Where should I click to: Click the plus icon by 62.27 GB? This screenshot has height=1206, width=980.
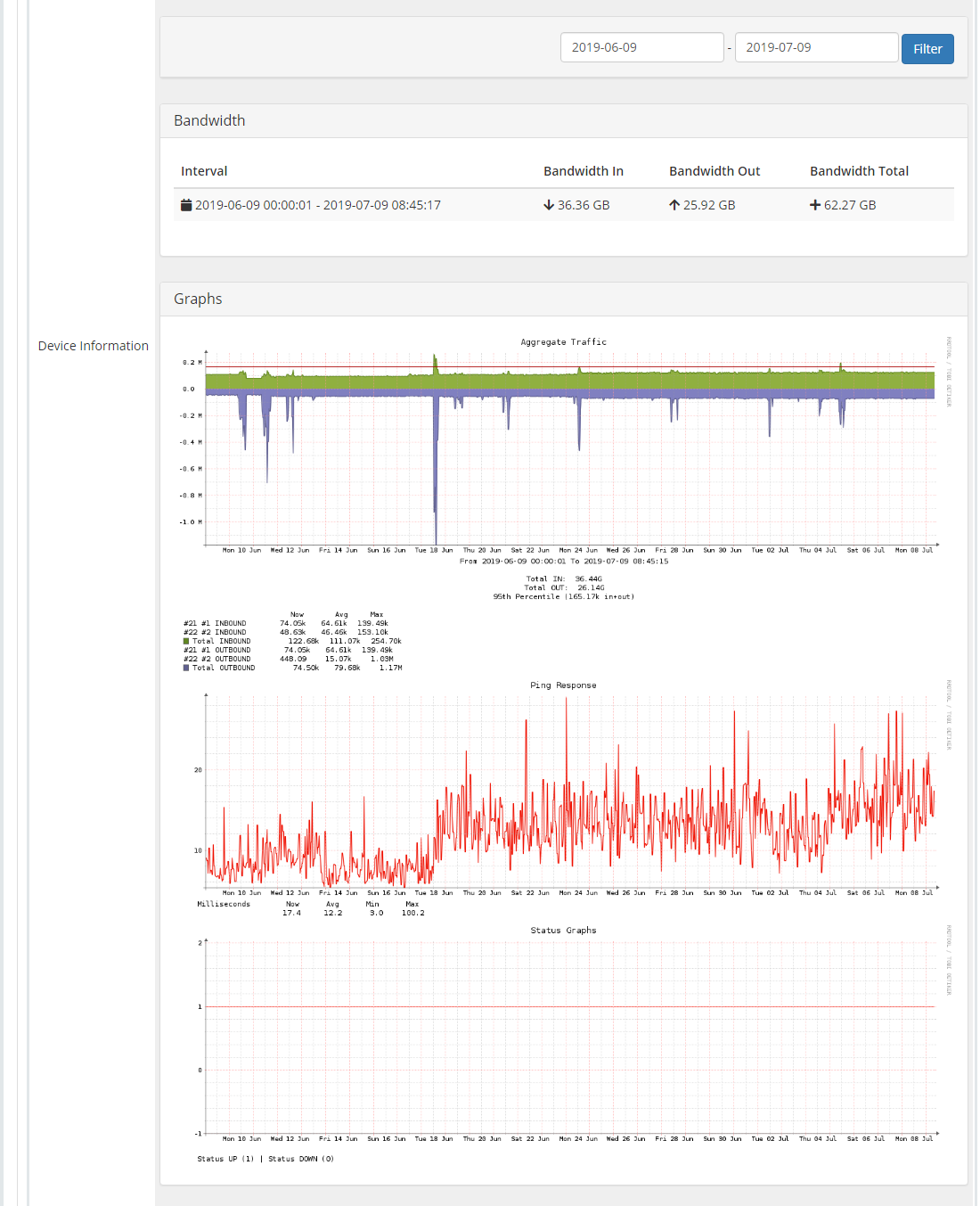tap(815, 205)
